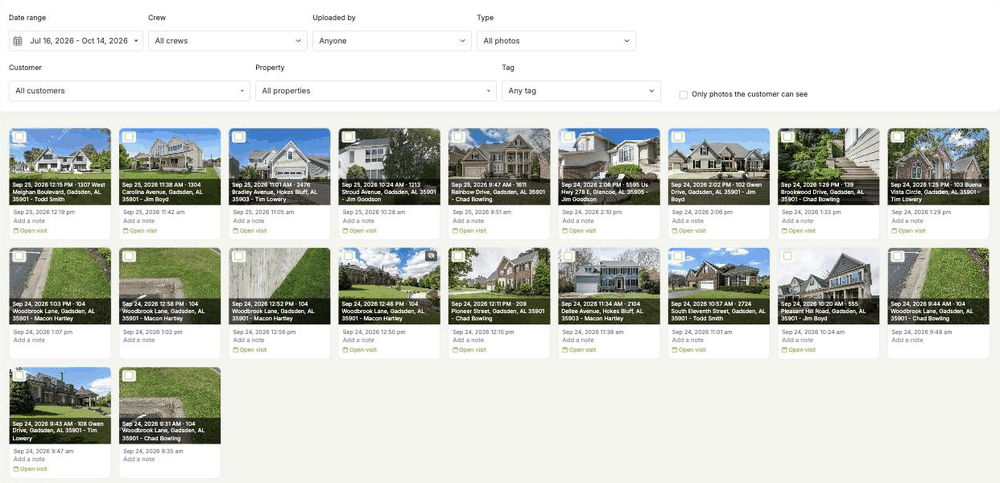Open the 2724 South Eleventh Street photo thumbnail
Screen dimensions: 1000x483
719,286
